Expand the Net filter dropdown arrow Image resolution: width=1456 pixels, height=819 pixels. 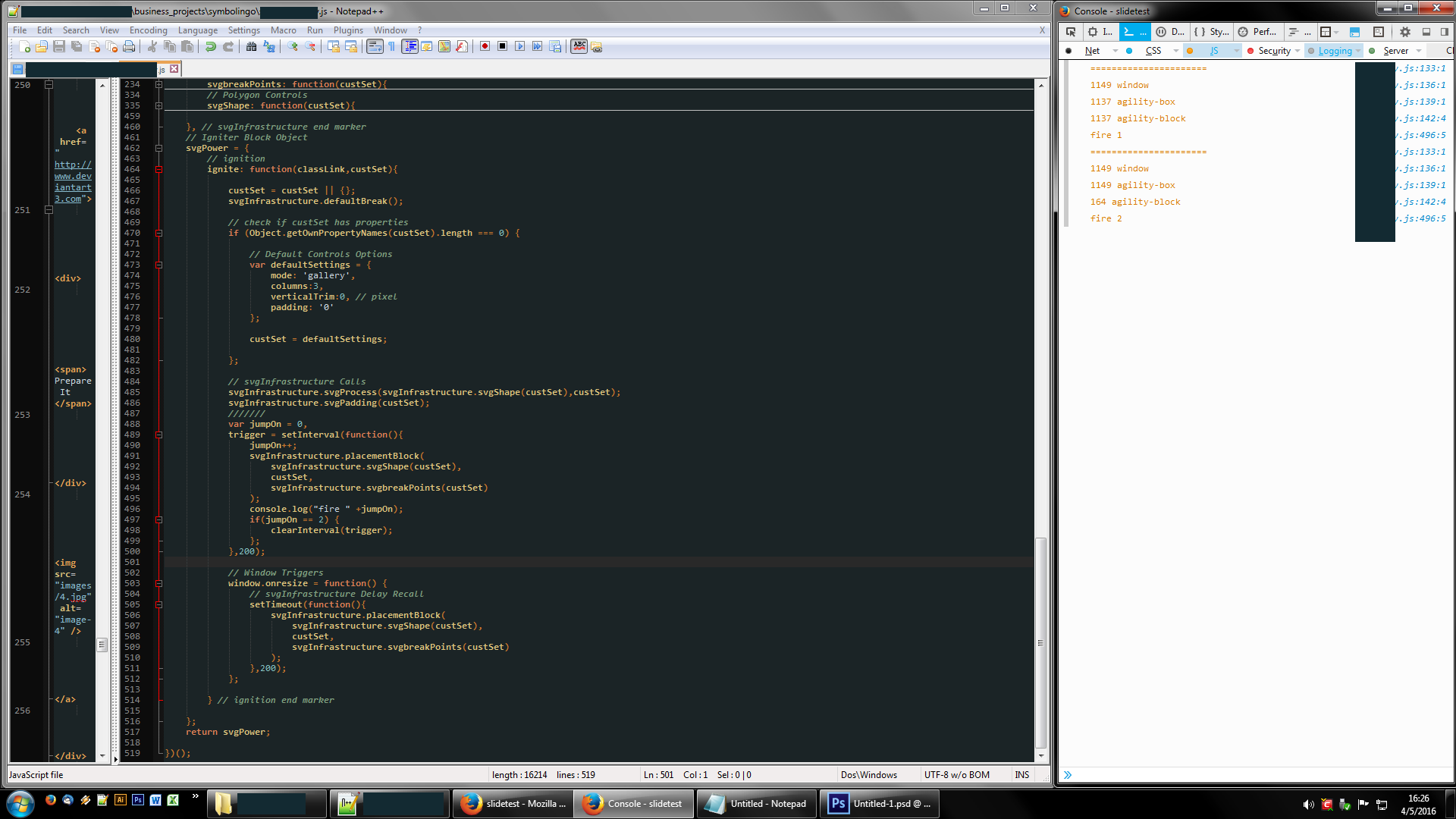tap(1116, 51)
